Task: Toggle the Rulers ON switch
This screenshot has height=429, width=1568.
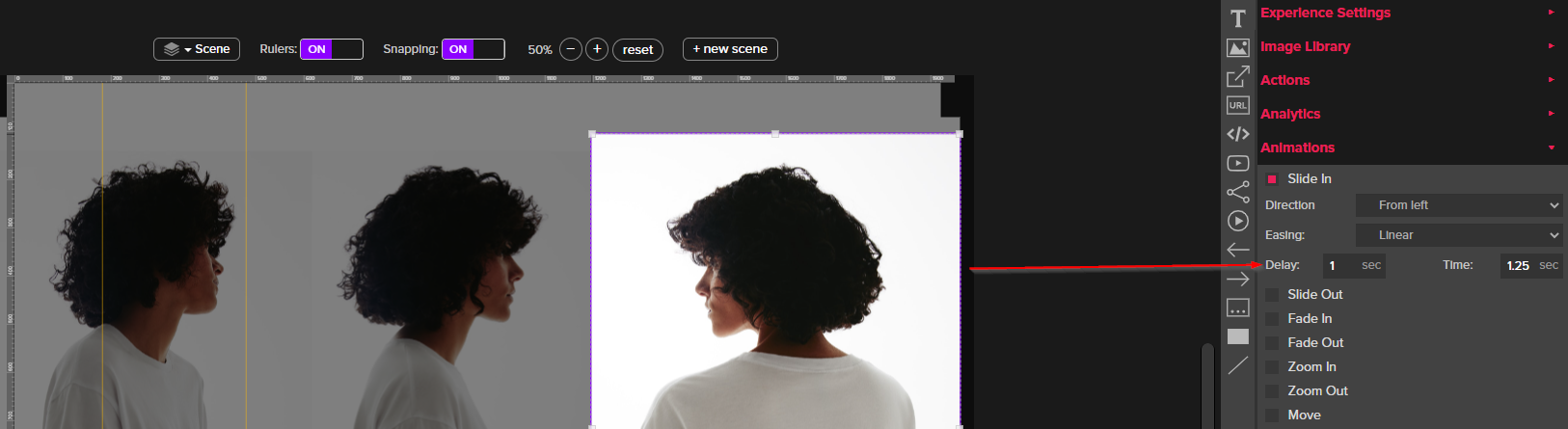Action: 332,49
